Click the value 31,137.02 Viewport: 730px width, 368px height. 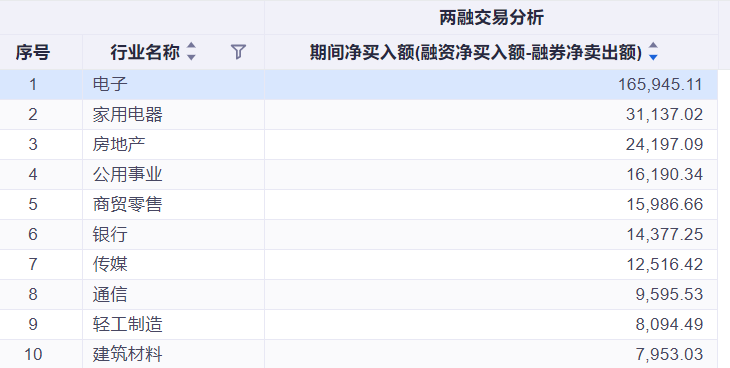pos(664,115)
